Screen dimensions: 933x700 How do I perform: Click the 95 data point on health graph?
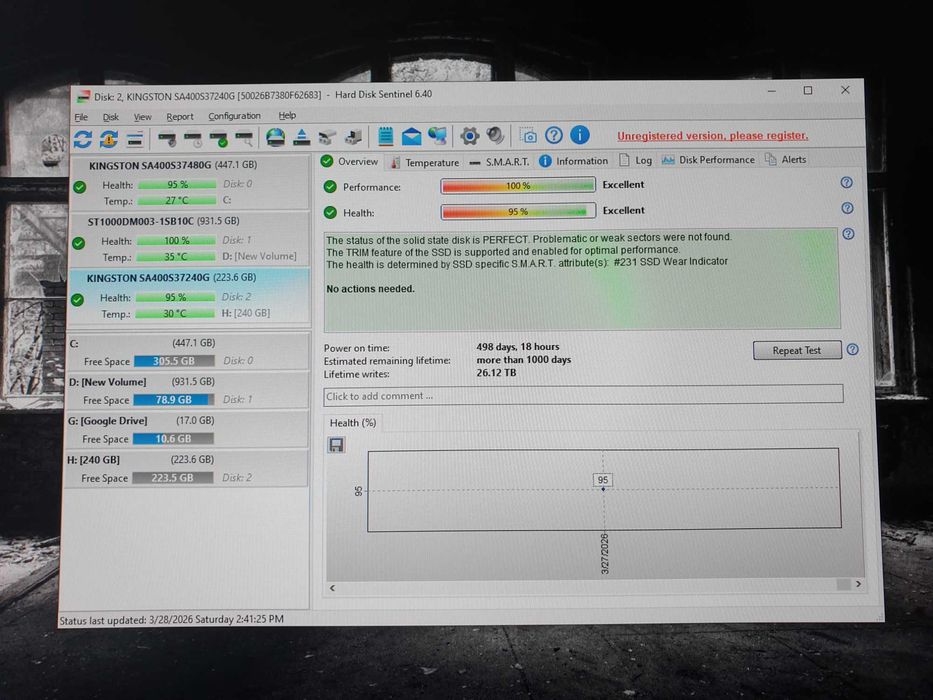pos(603,489)
